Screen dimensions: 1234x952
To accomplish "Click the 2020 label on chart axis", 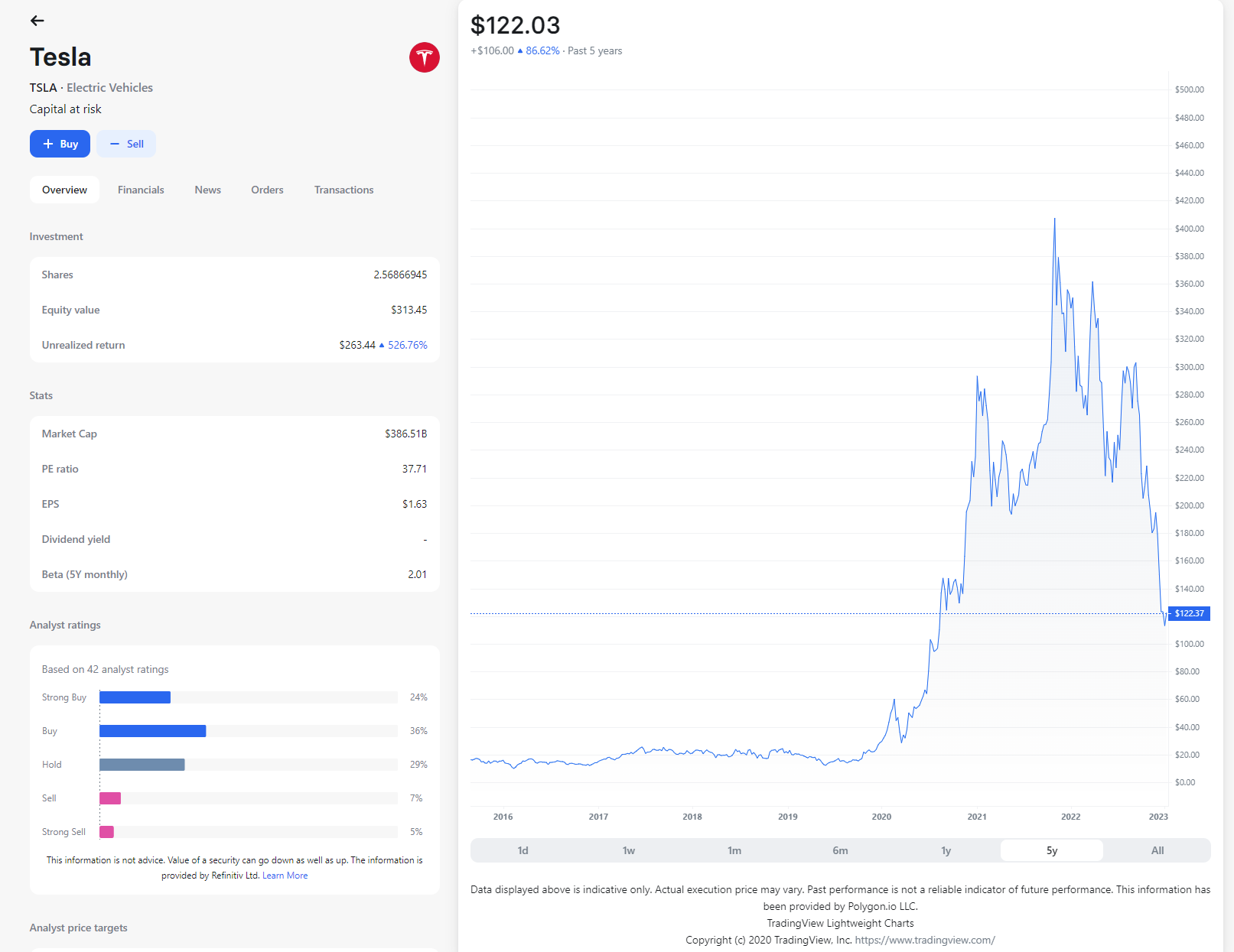I will click(x=881, y=817).
